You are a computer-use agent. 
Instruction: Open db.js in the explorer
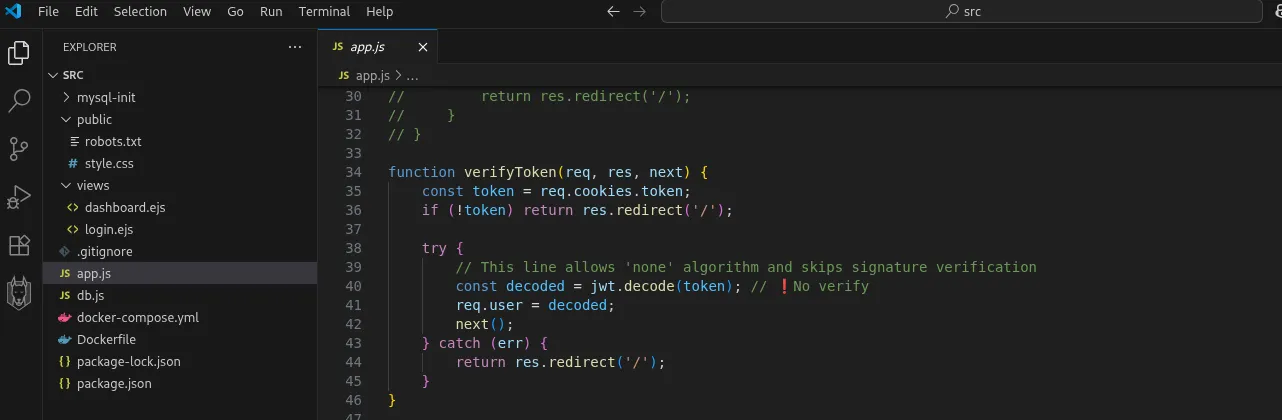tap(91, 296)
